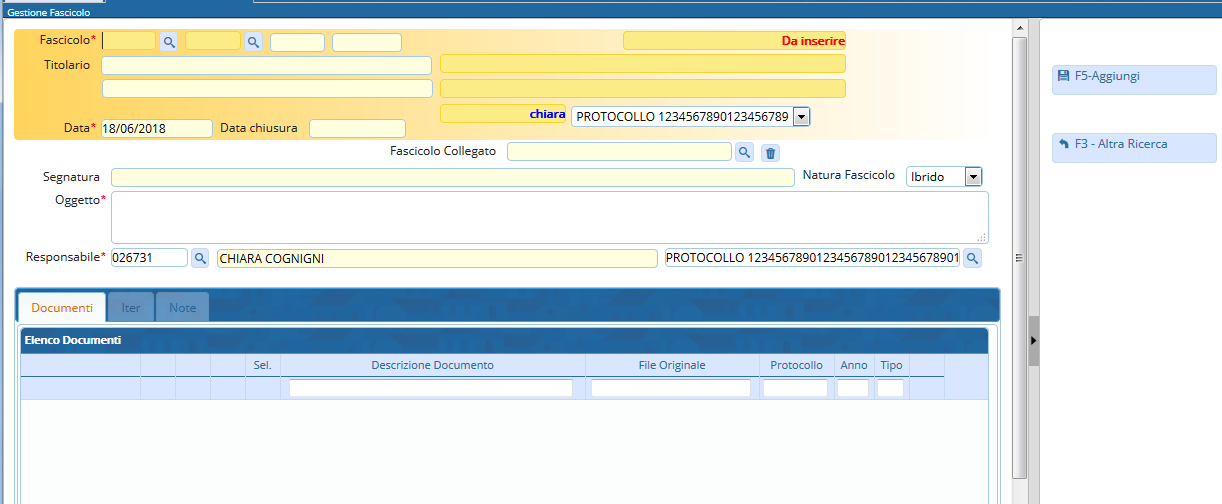
Task: Collapse right side panel with arrow handle
Action: [1034, 340]
